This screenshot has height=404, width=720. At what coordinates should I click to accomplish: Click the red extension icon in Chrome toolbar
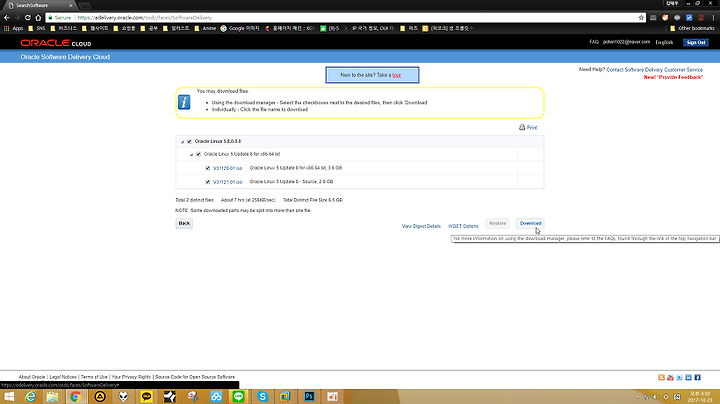[x=701, y=17]
